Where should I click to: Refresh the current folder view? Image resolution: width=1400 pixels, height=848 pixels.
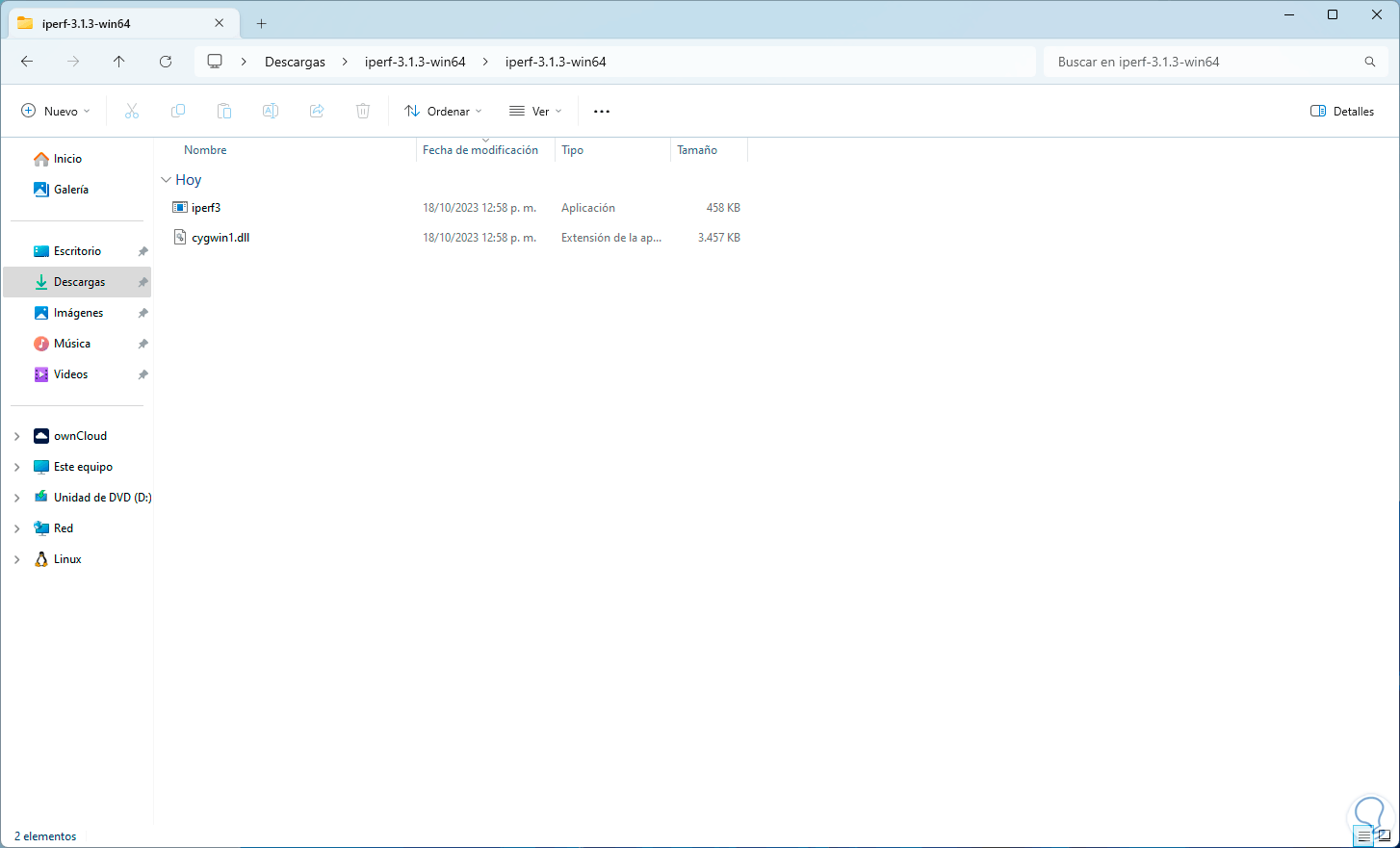coord(166,62)
